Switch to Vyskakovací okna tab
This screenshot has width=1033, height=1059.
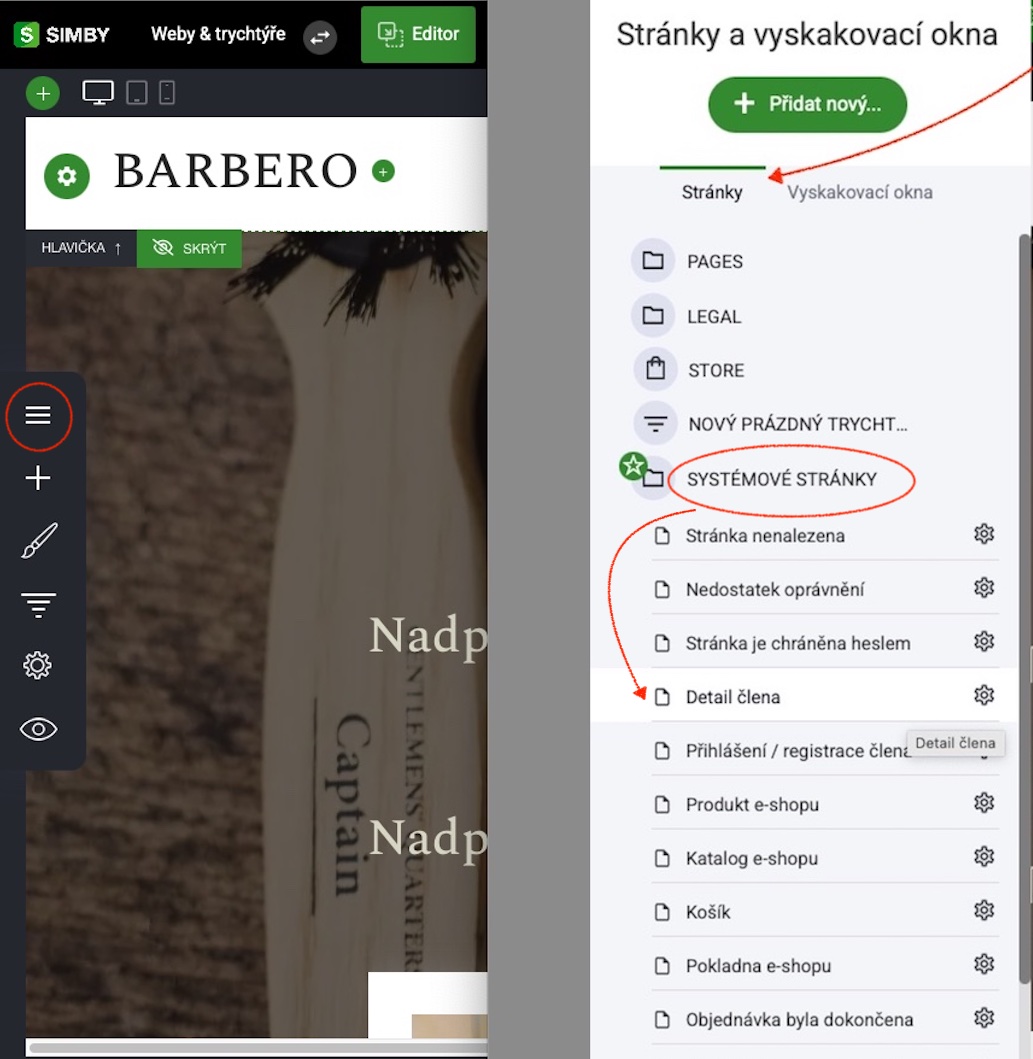[x=859, y=192]
